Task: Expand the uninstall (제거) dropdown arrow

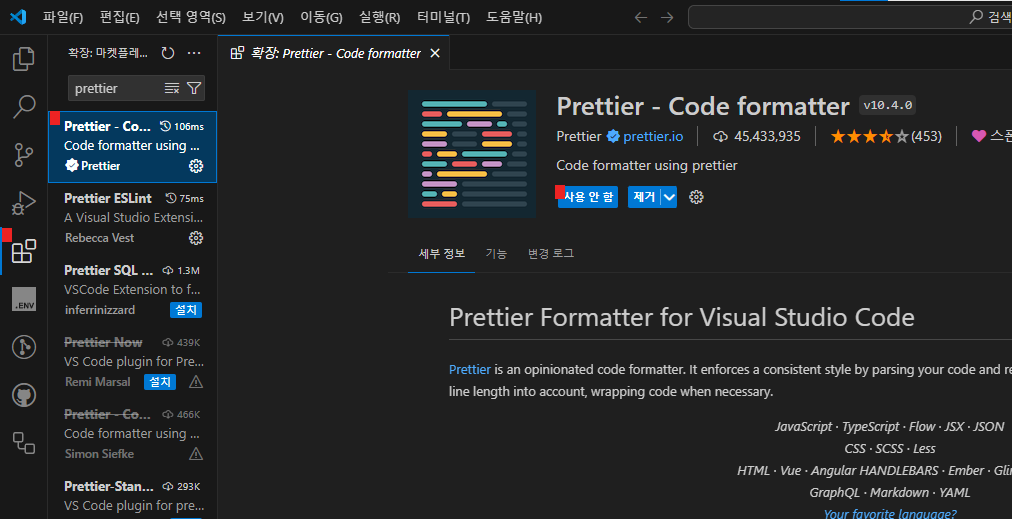Action: click(x=669, y=197)
